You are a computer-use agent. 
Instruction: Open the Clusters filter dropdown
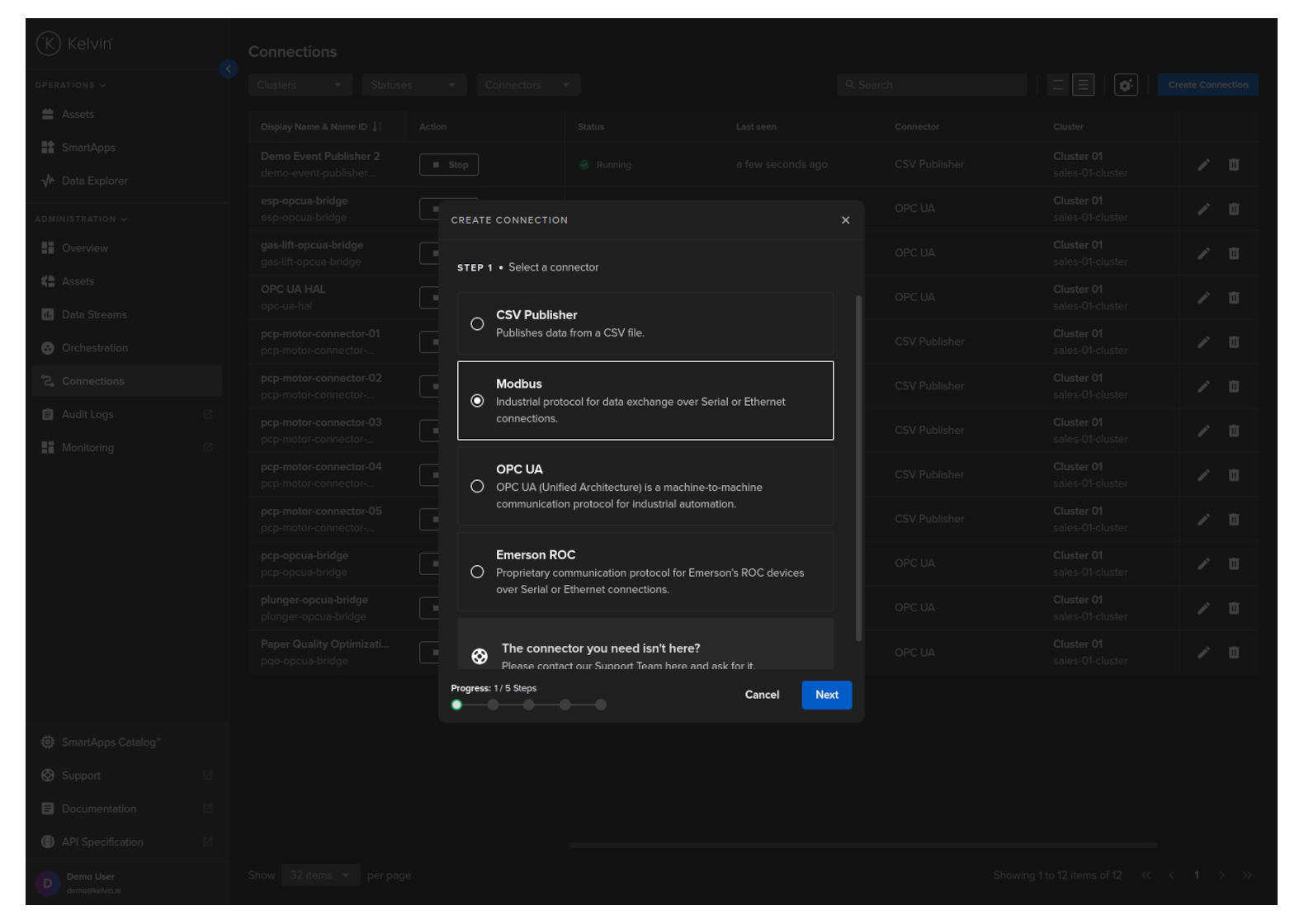[x=300, y=85]
